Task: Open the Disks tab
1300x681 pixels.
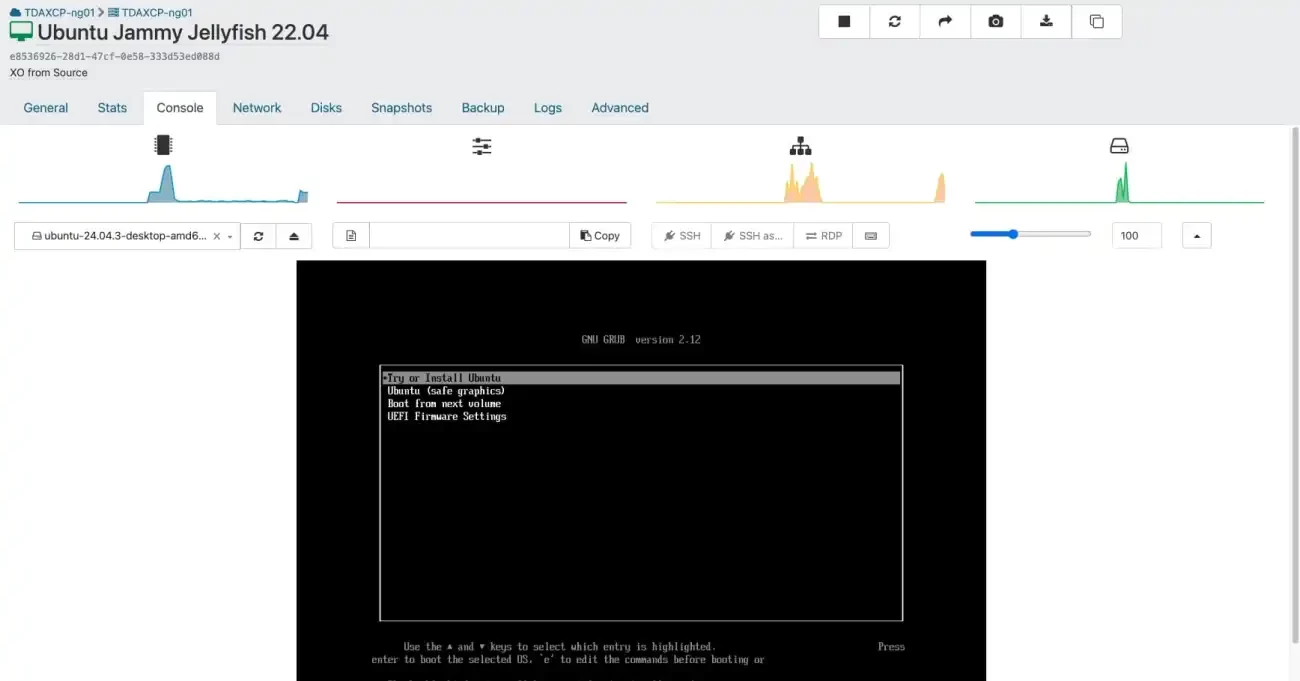Action: 326,108
